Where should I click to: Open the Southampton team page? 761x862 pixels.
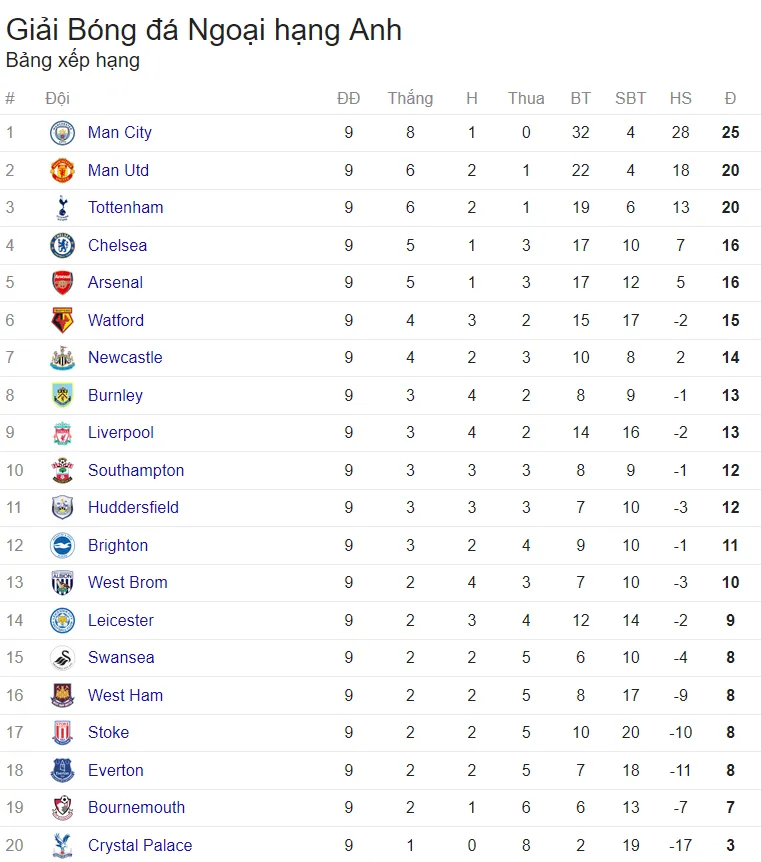click(136, 471)
